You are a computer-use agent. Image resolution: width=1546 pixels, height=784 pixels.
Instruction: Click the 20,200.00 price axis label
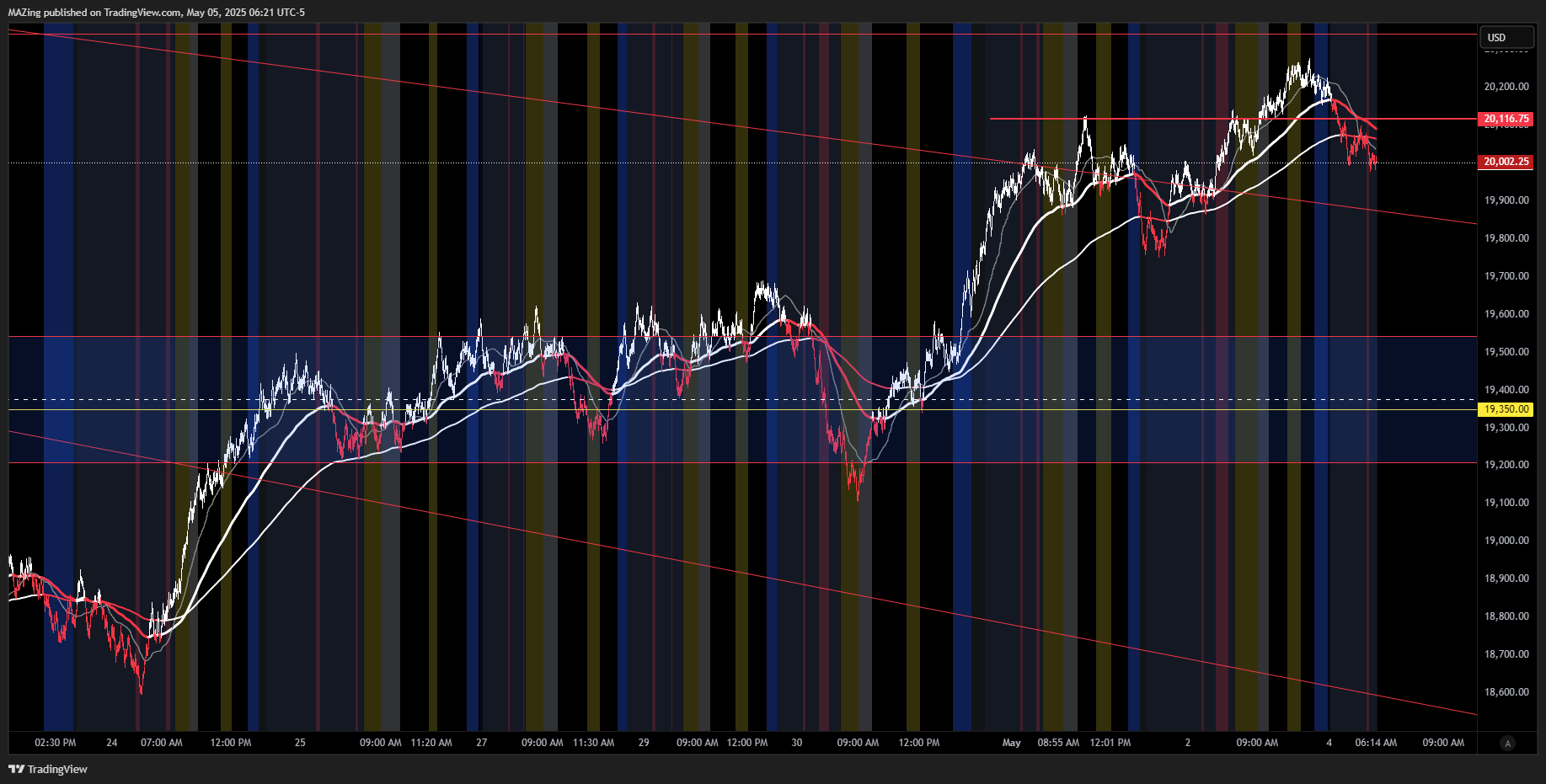[1506, 87]
